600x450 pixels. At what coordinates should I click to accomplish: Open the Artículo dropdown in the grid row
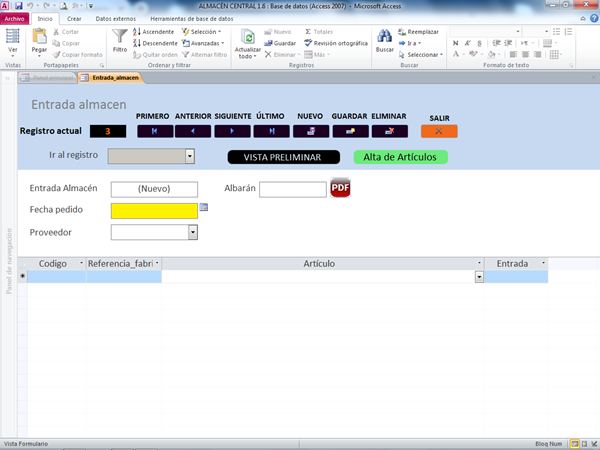click(x=479, y=277)
